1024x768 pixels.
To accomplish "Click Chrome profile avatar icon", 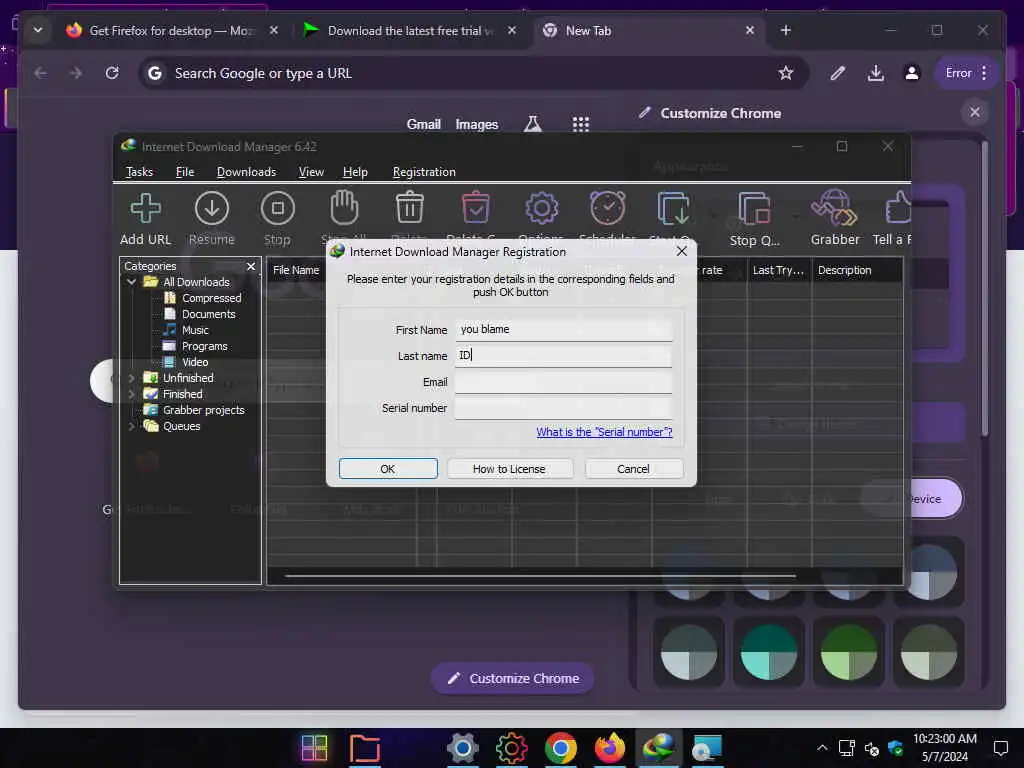I will tap(912, 73).
